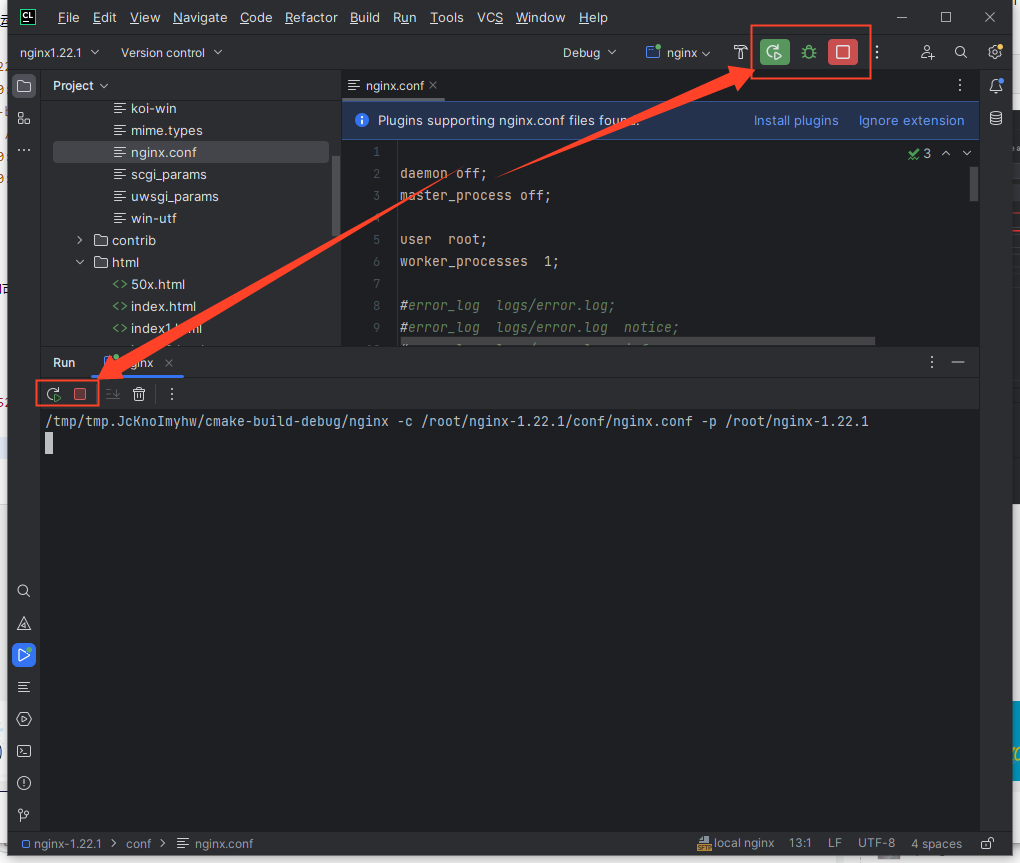
Task: Start debugging with the bug icon
Action: pos(809,52)
